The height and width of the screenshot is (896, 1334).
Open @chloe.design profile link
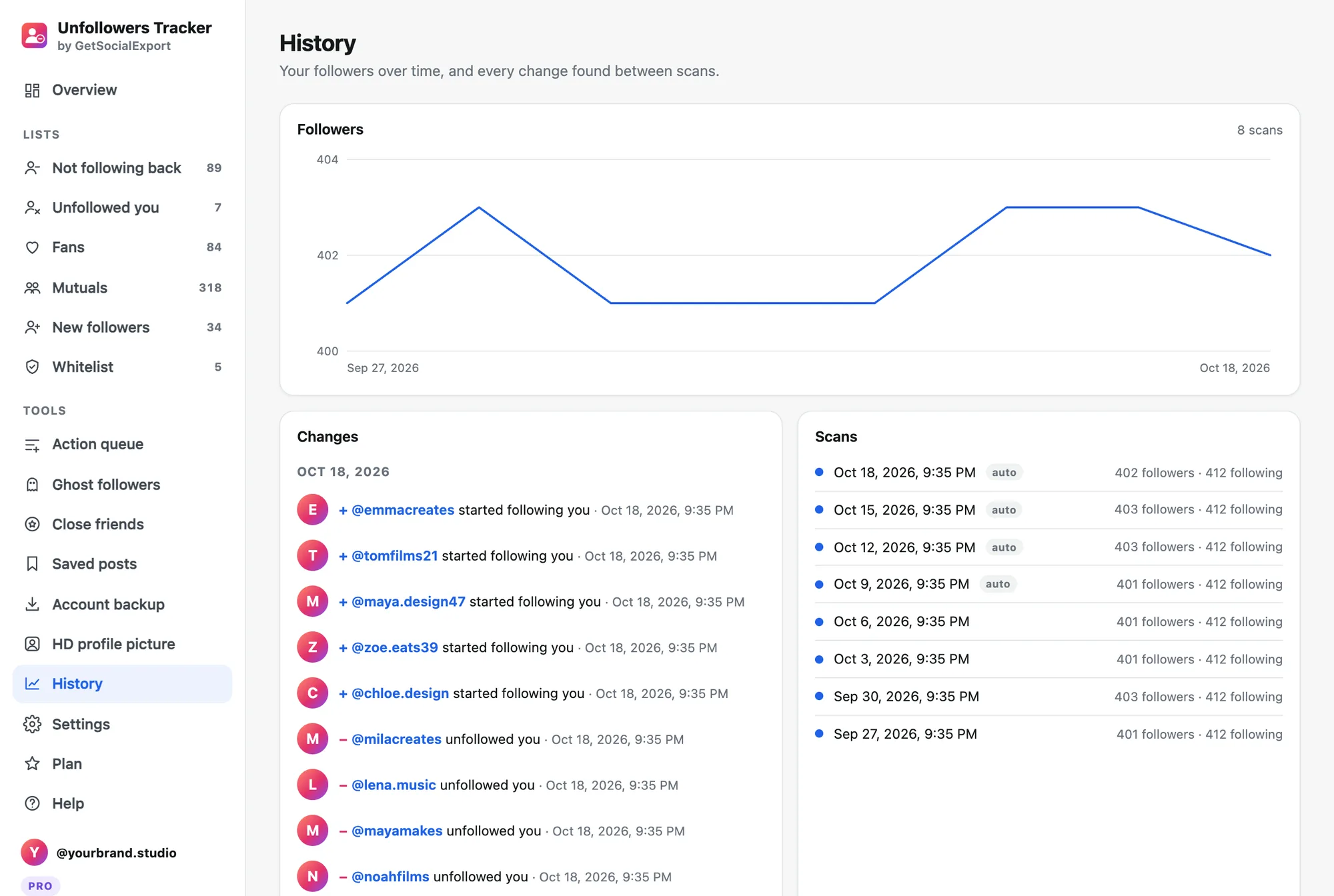(x=400, y=693)
